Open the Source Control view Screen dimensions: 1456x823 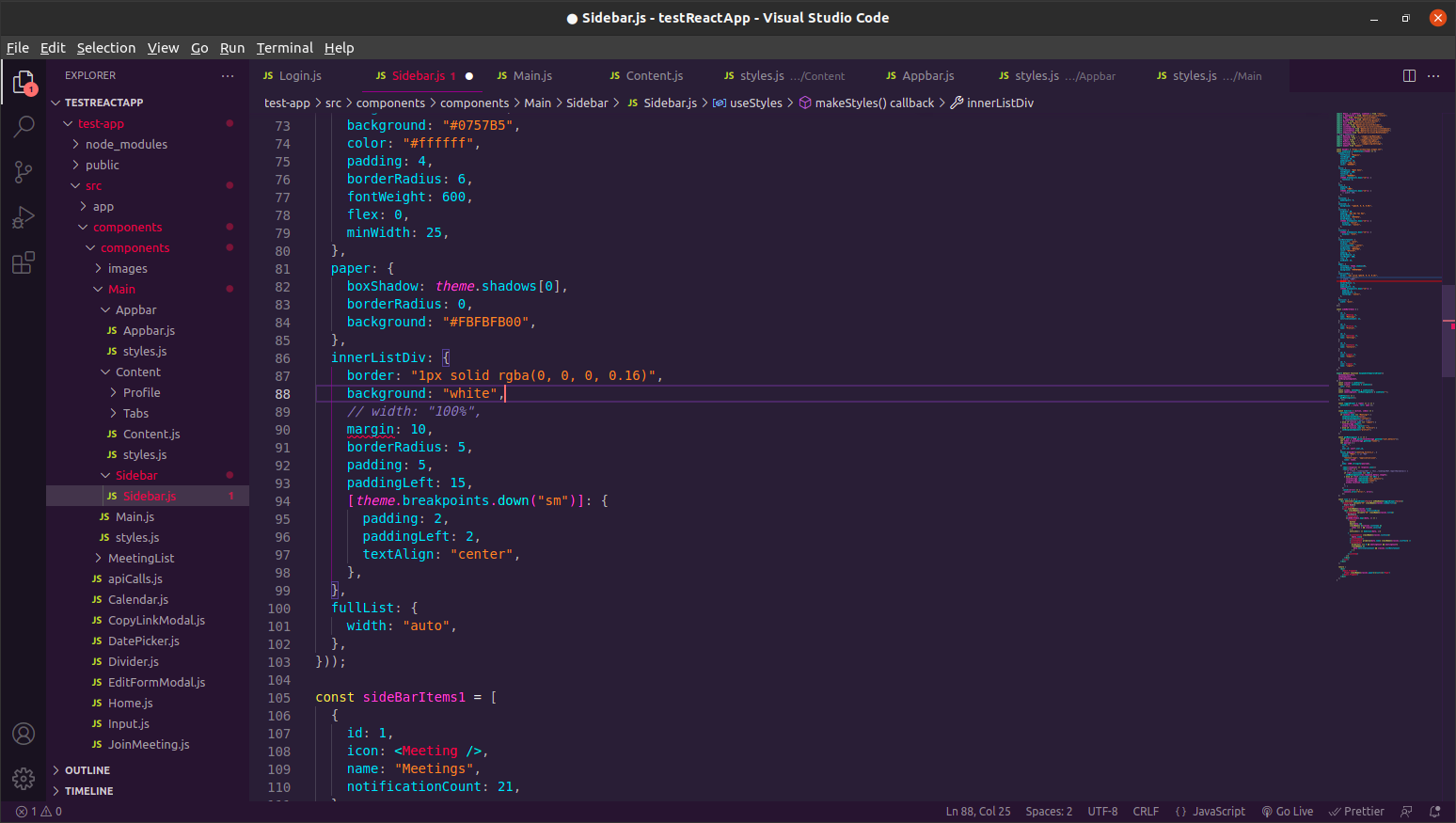click(x=24, y=171)
